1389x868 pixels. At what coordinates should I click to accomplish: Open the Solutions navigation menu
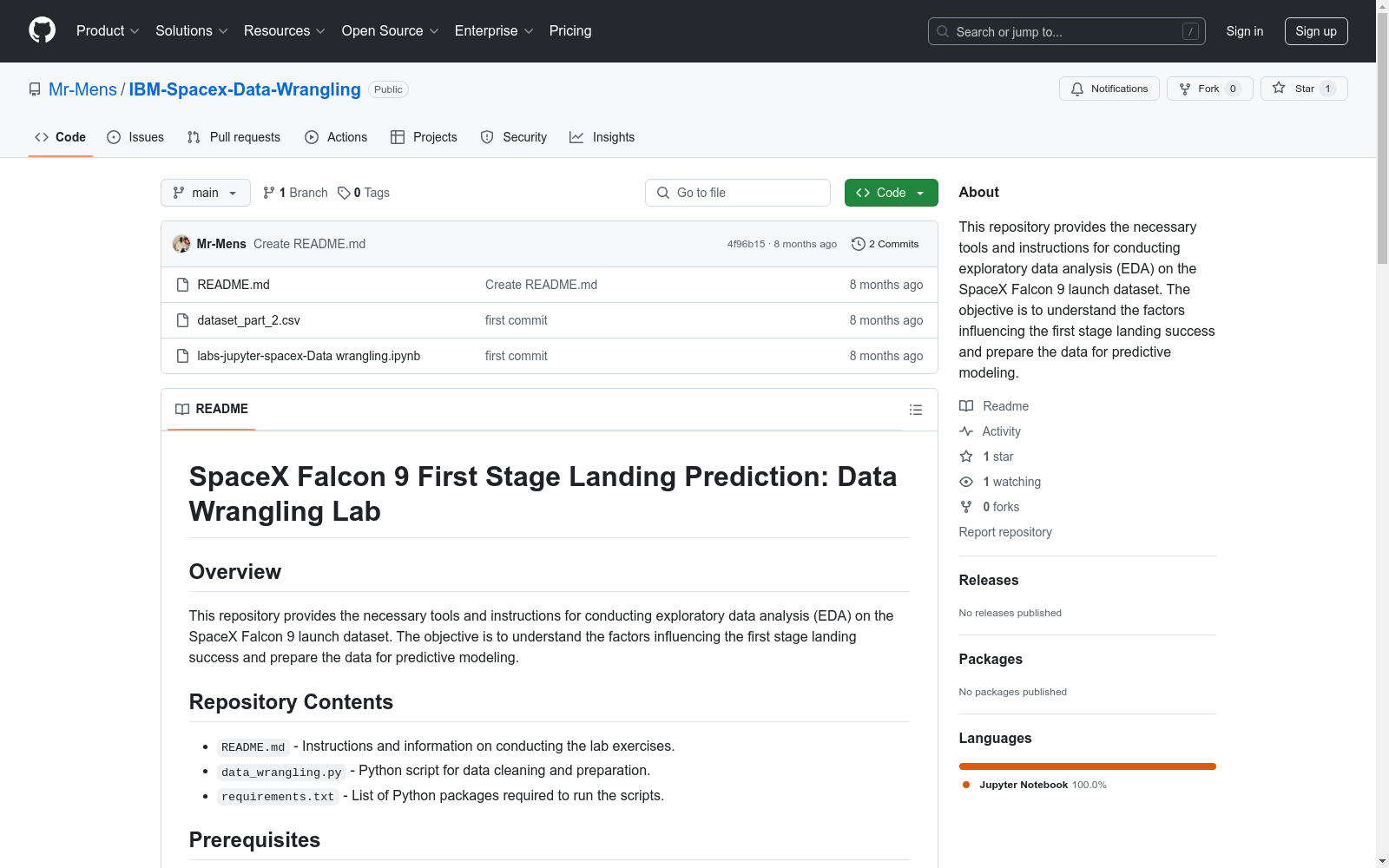coord(191,30)
